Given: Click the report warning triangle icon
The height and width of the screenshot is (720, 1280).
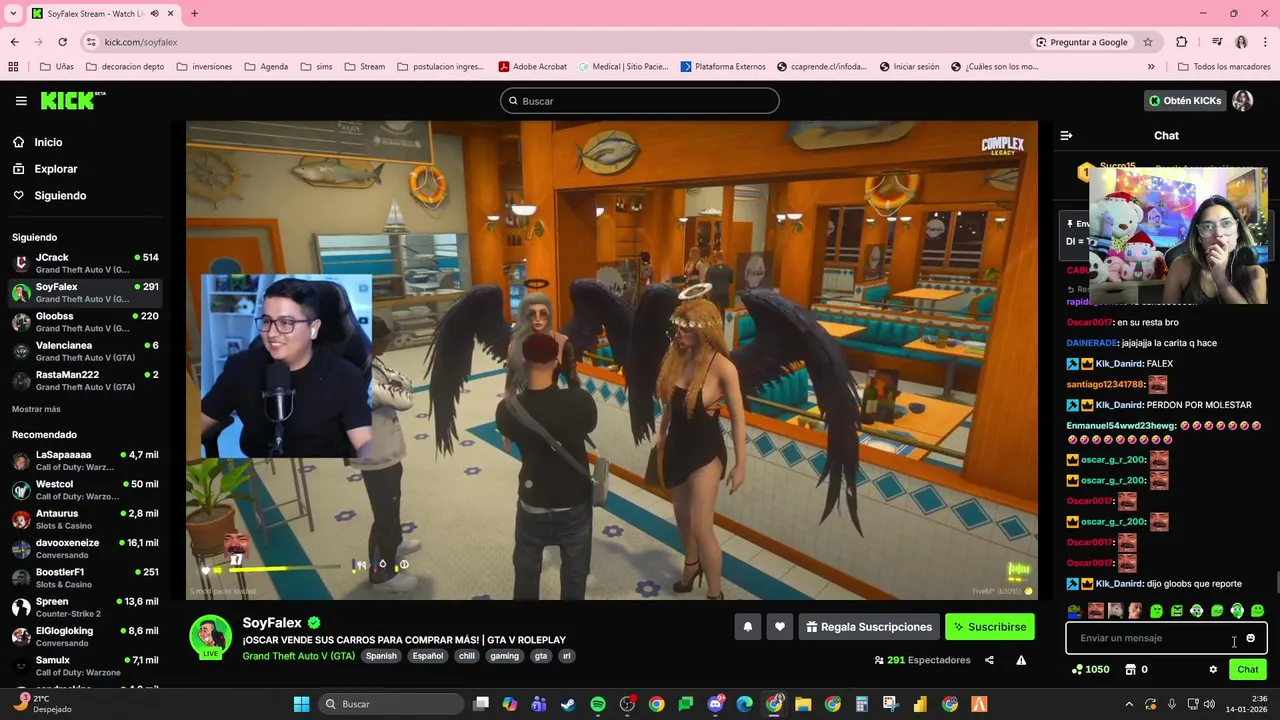Looking at the screenshot, I should click(1021, 660).
